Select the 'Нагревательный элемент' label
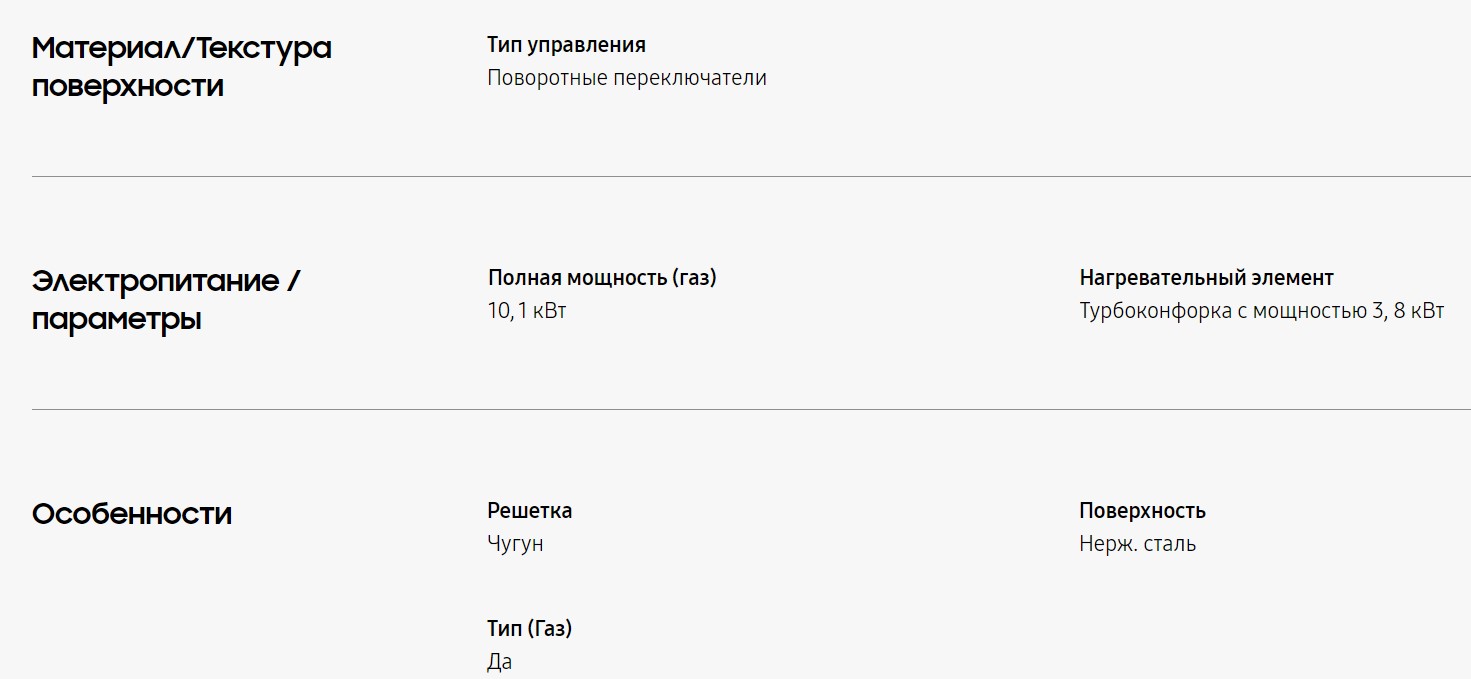Screen dimensions: 1471x679 coord(1206,278)
